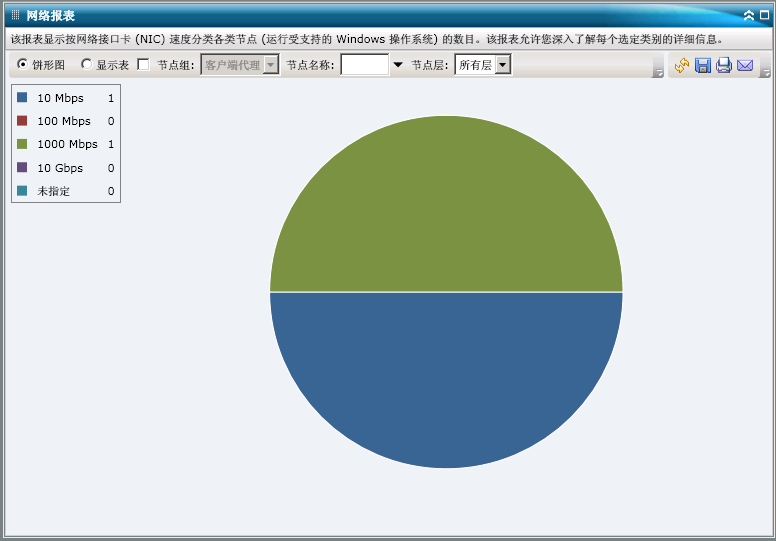Click the blue 10 Mbps legend swatch

22,97
